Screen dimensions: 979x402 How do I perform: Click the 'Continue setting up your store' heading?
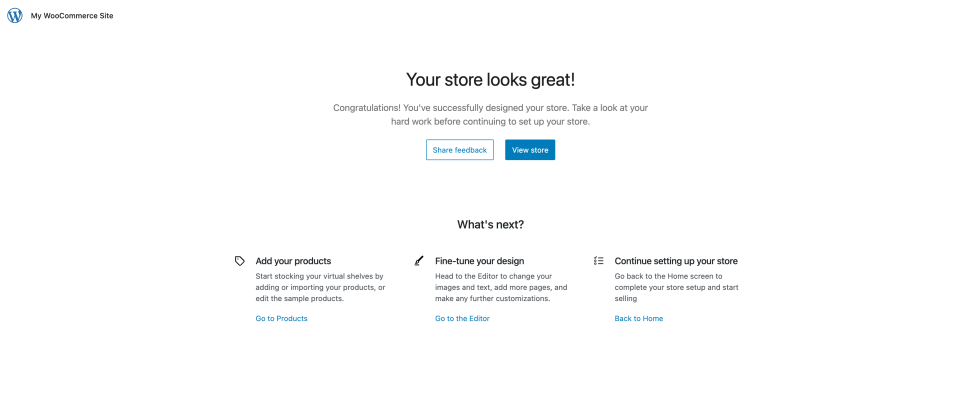tap(676, 261)
